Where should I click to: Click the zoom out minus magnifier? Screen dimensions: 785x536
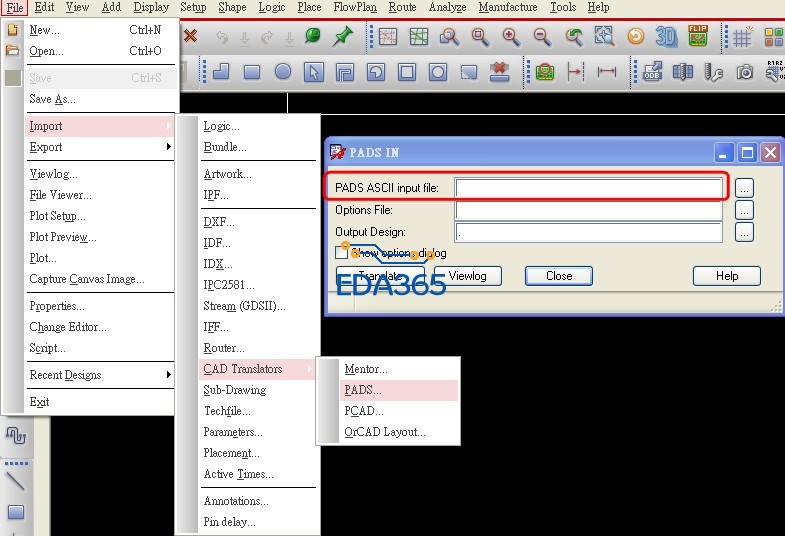click(x=542, y=37)
